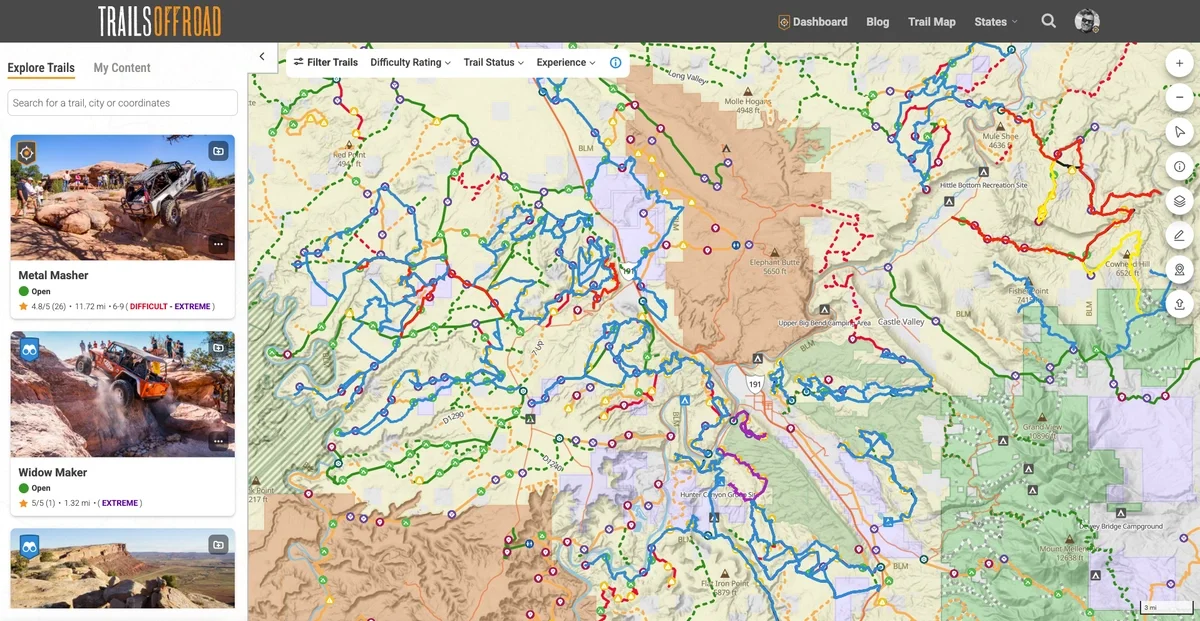Collapse the left trail sidebar panel

(262, 57)
